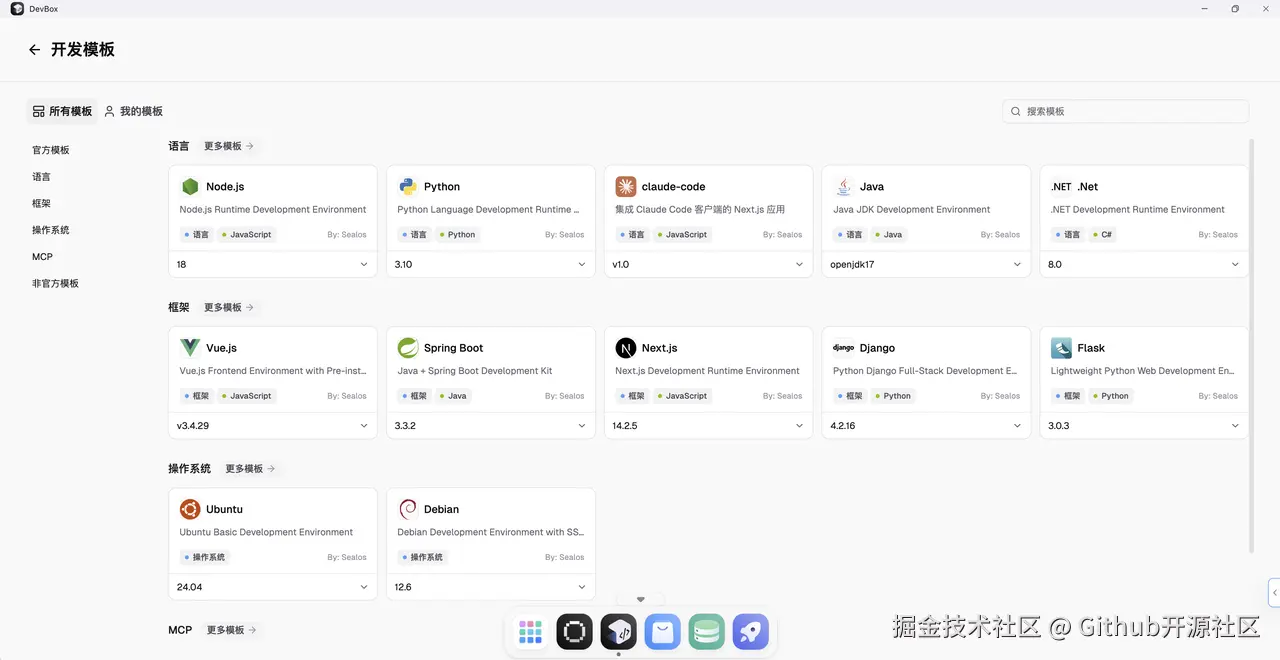Select 非官方模板 in sidebar
This screenshot has height=660, width=1280.
[55, 284]
